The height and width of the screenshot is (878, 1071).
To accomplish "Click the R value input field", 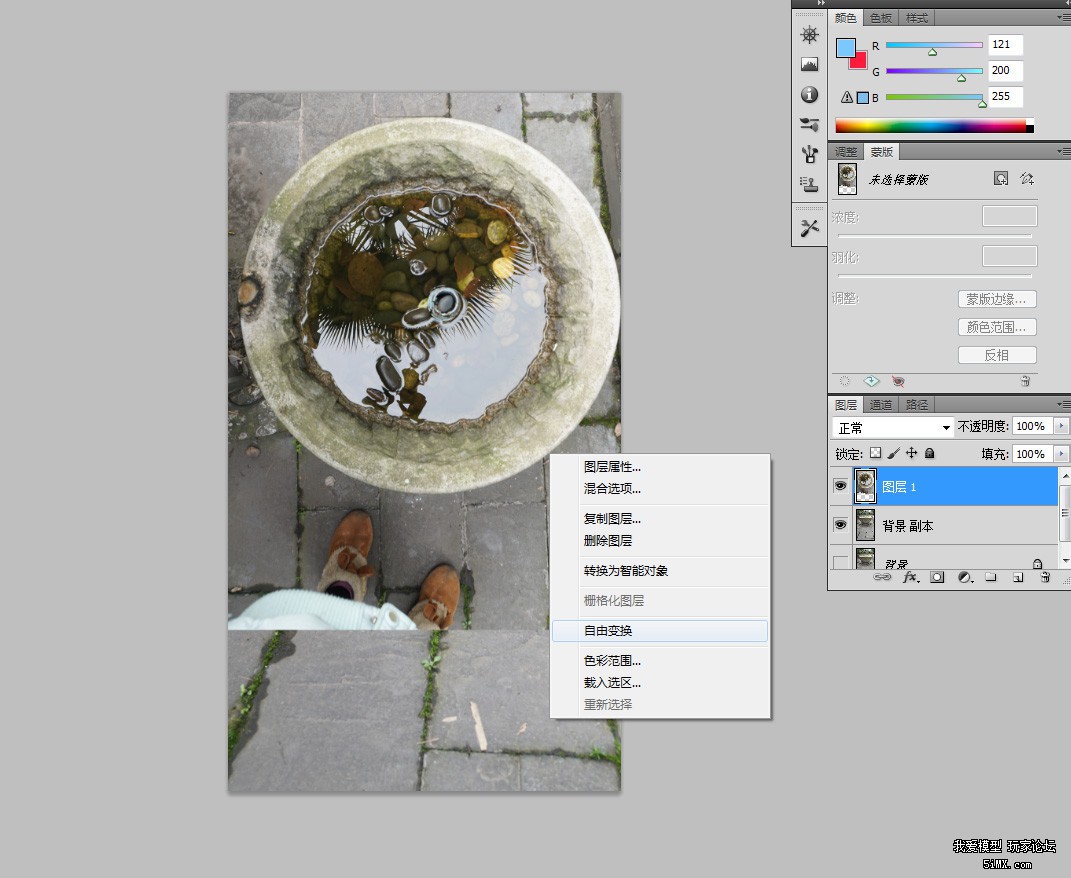I will 1005,44.
